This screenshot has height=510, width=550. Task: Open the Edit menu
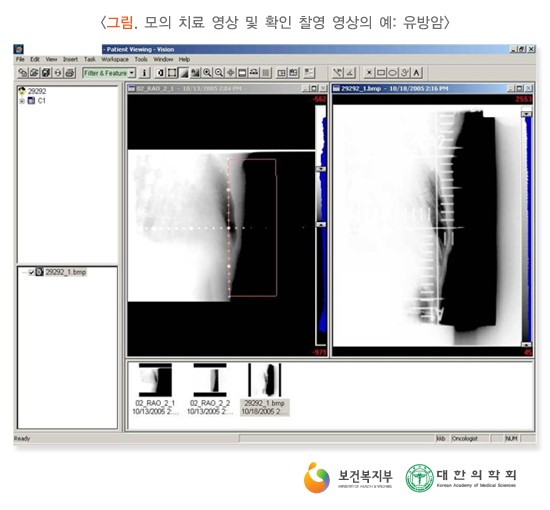35,59
